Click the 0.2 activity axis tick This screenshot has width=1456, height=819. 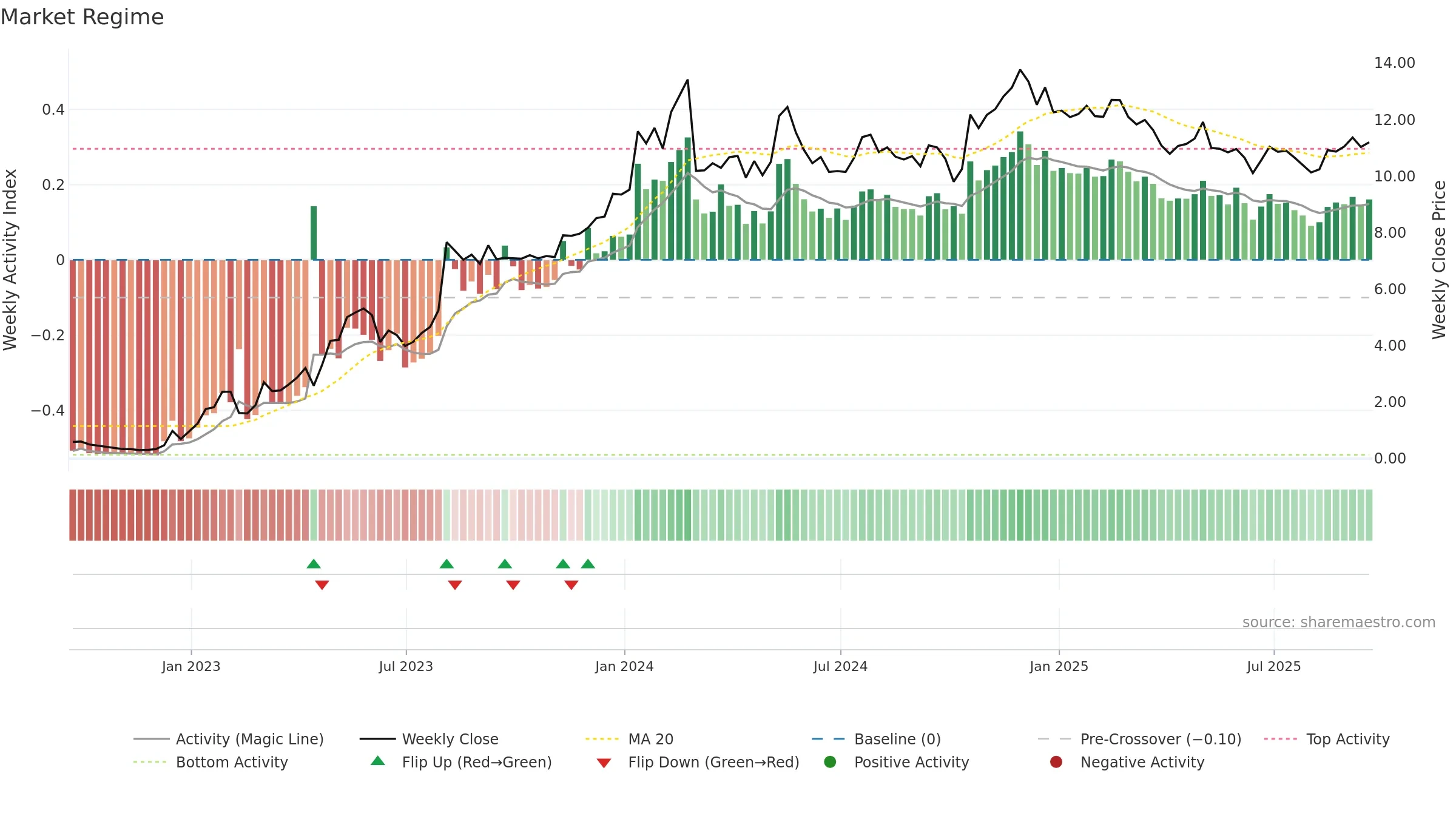click(53, 185)
